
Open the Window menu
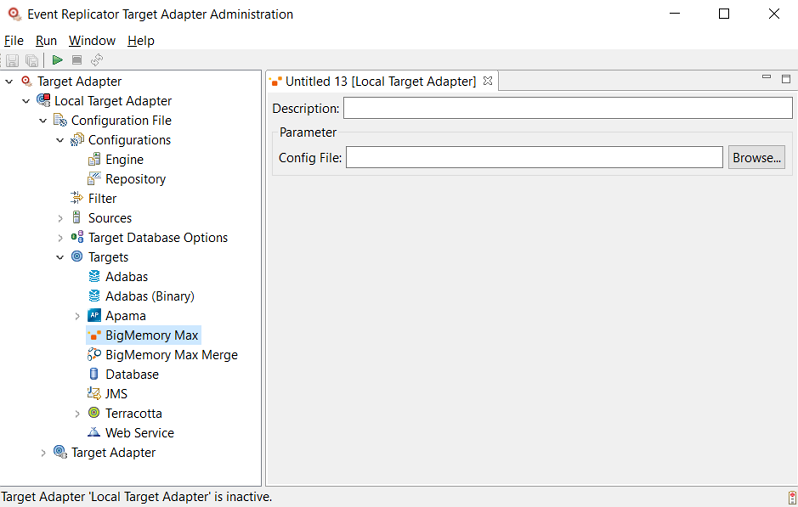pos(92,41)
